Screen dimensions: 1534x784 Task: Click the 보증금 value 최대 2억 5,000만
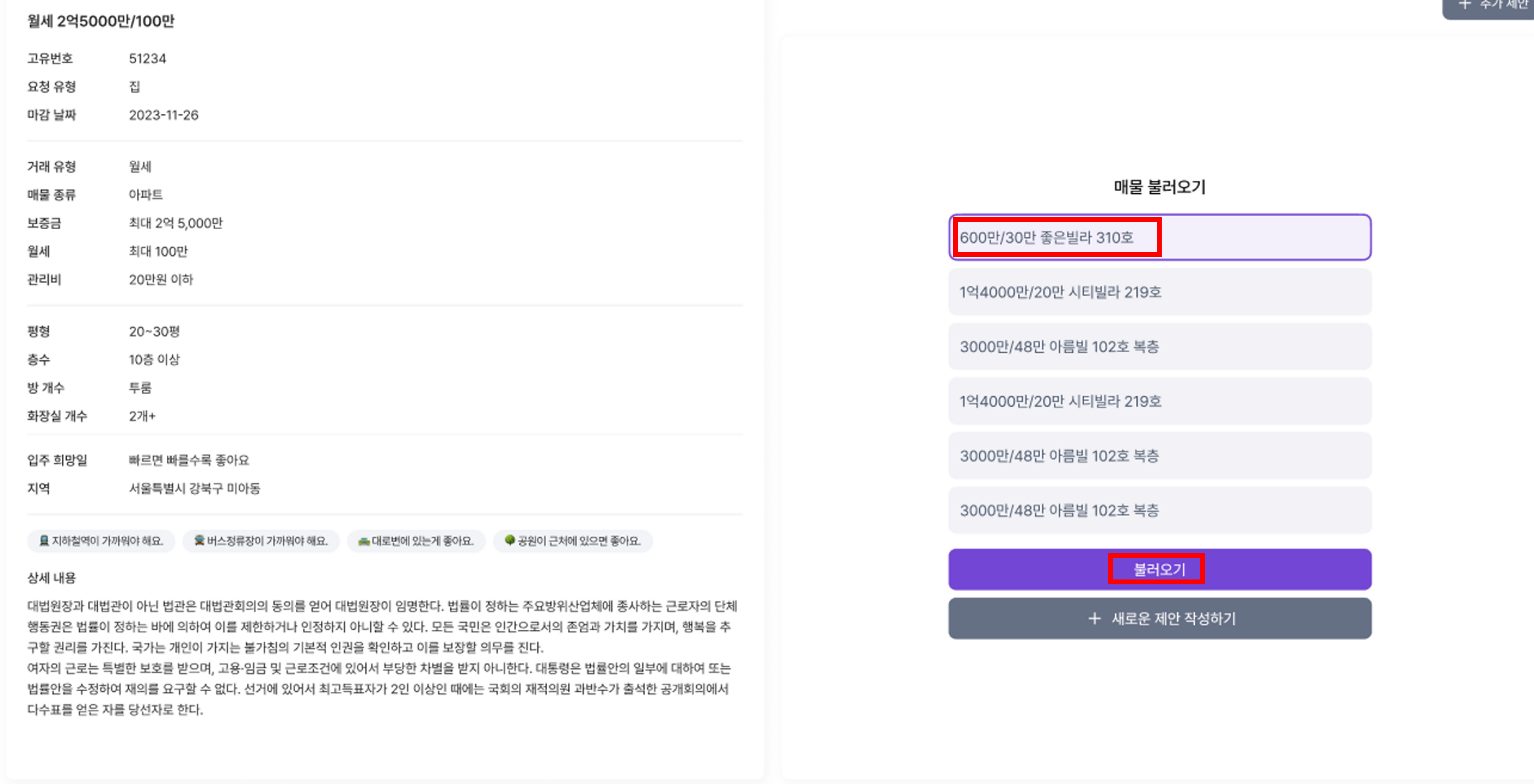coord(176,223)
